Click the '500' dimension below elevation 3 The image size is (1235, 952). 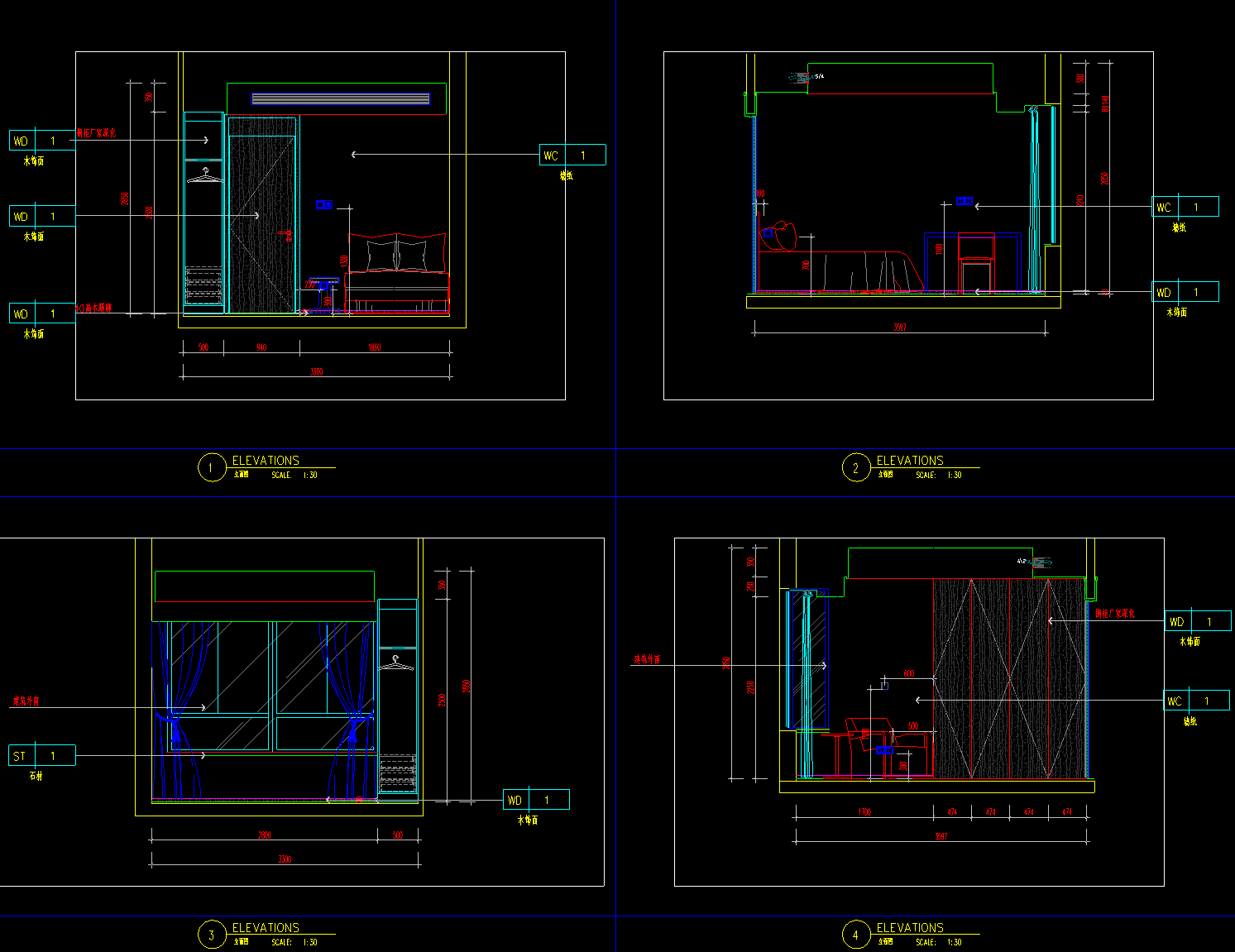point(398,835)
